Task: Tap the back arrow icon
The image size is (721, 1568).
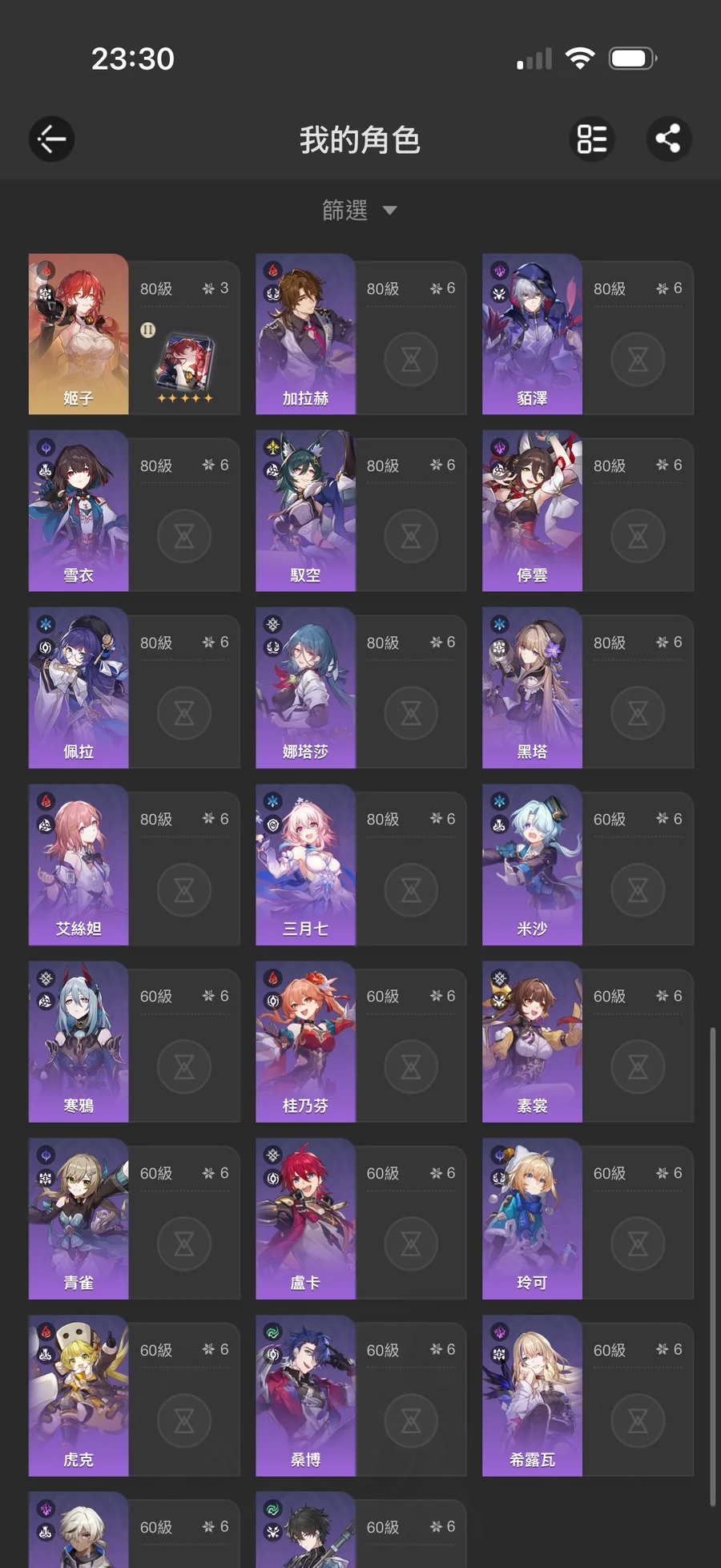Action: 52,139
